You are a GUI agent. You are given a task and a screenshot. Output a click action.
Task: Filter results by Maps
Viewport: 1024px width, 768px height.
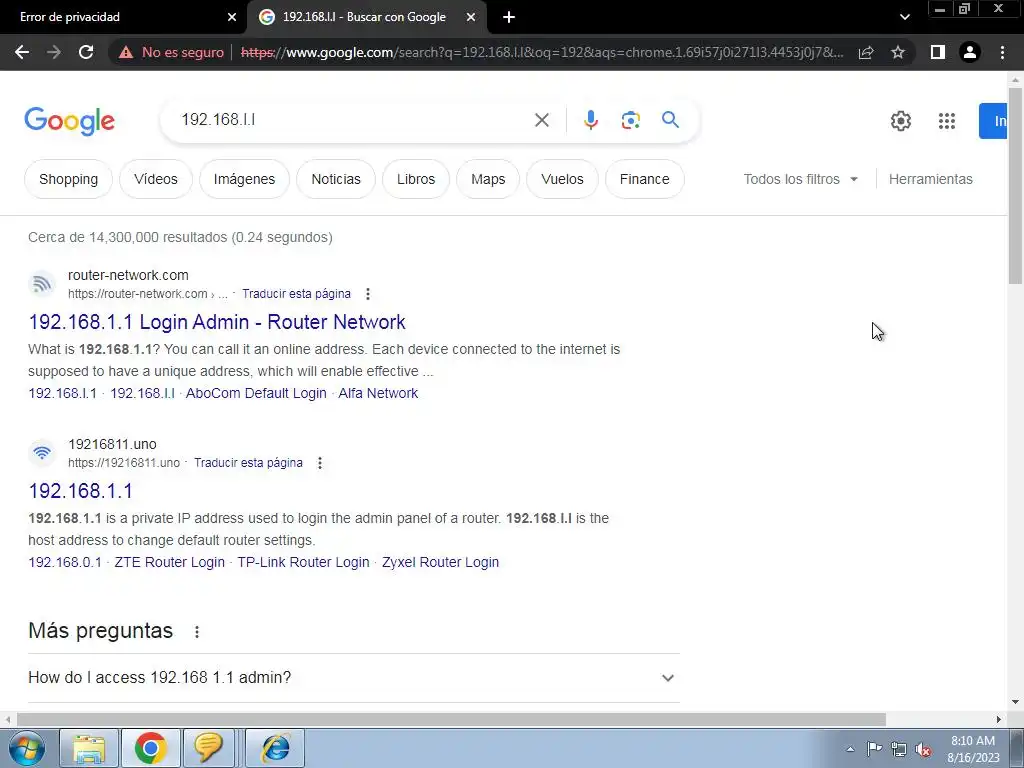click(488, 179)
